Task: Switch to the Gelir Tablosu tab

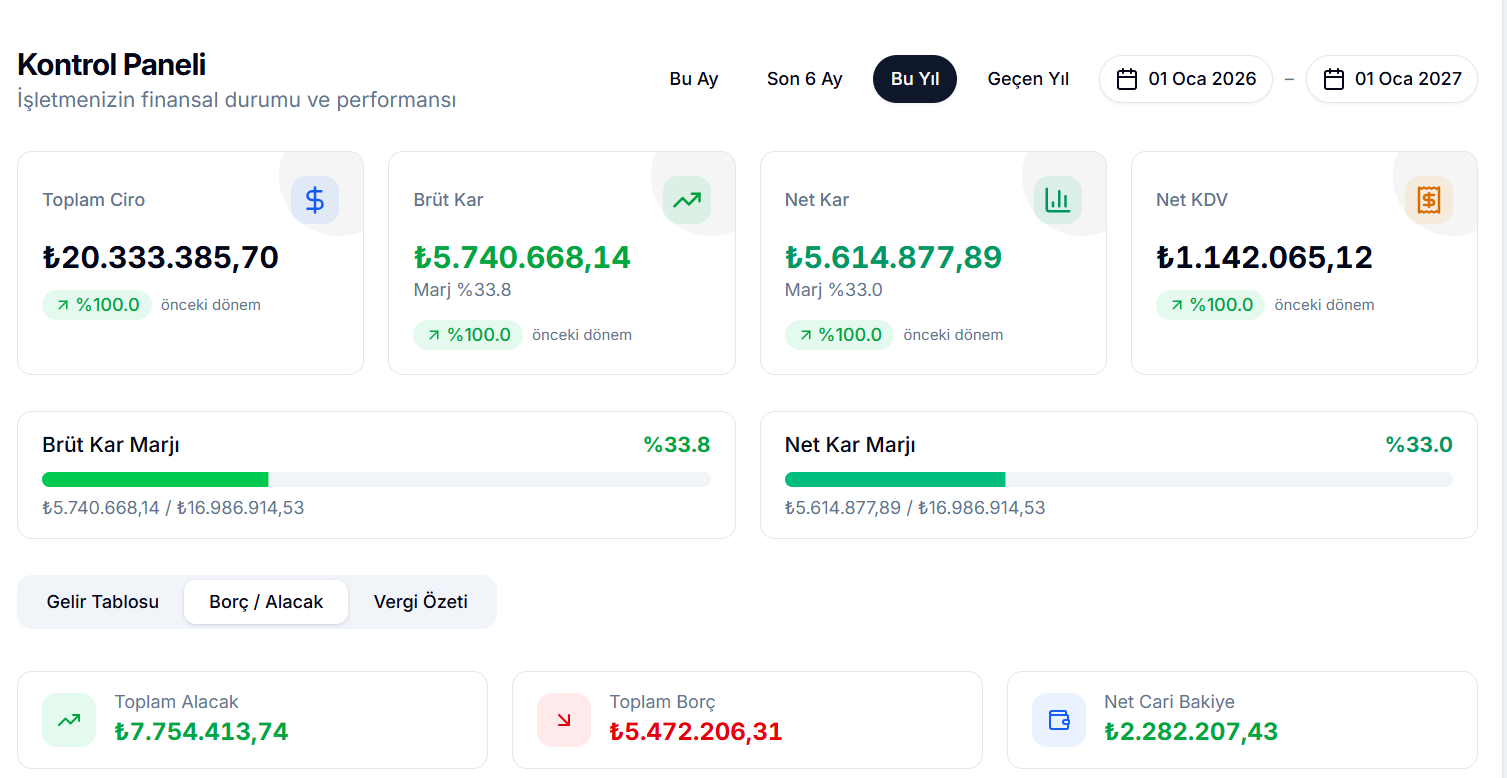Action: coord(101,601)
